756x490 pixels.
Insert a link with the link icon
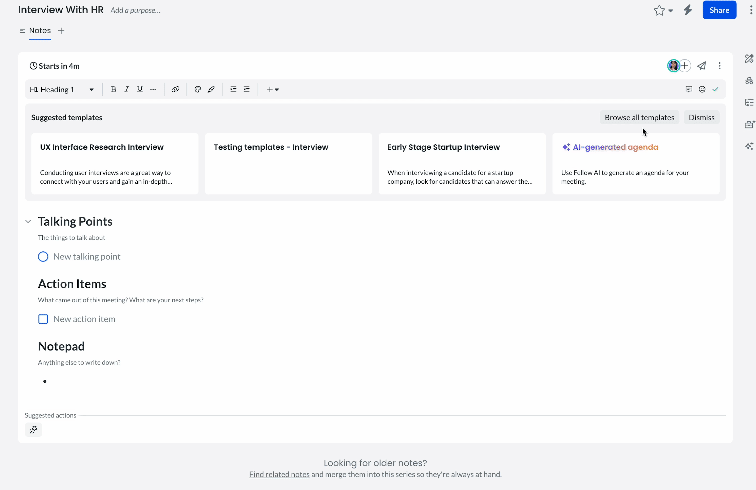coord(175,89)
